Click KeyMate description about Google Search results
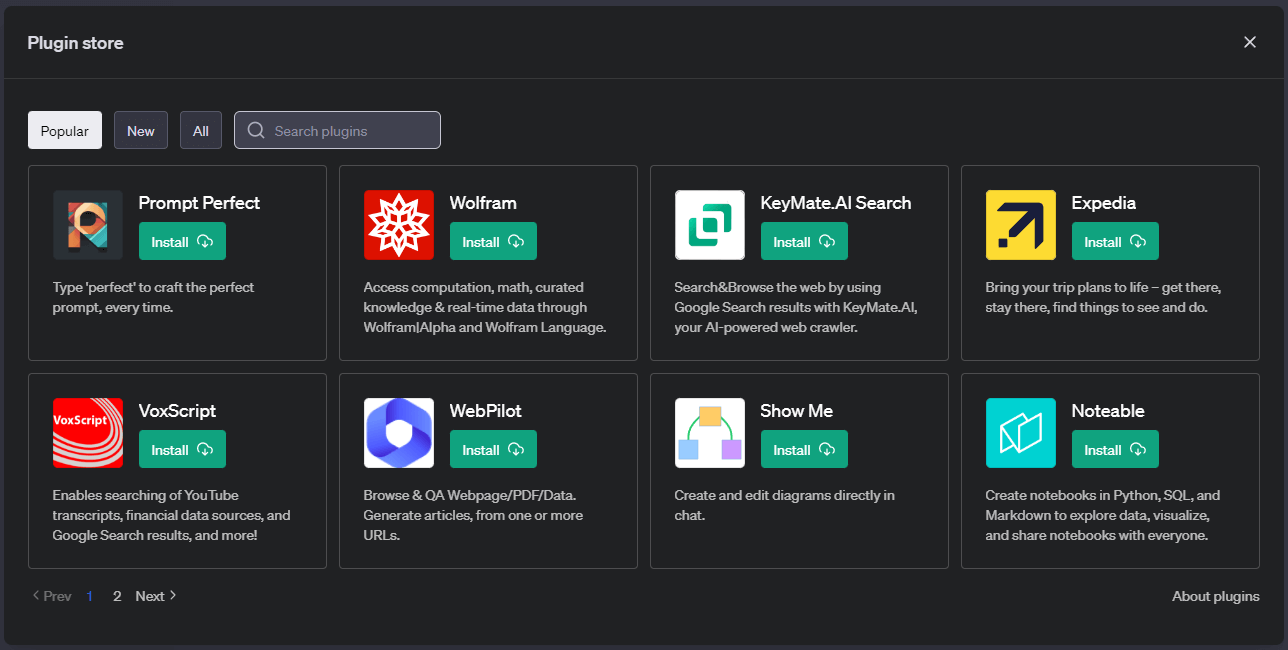 (796, 307)
